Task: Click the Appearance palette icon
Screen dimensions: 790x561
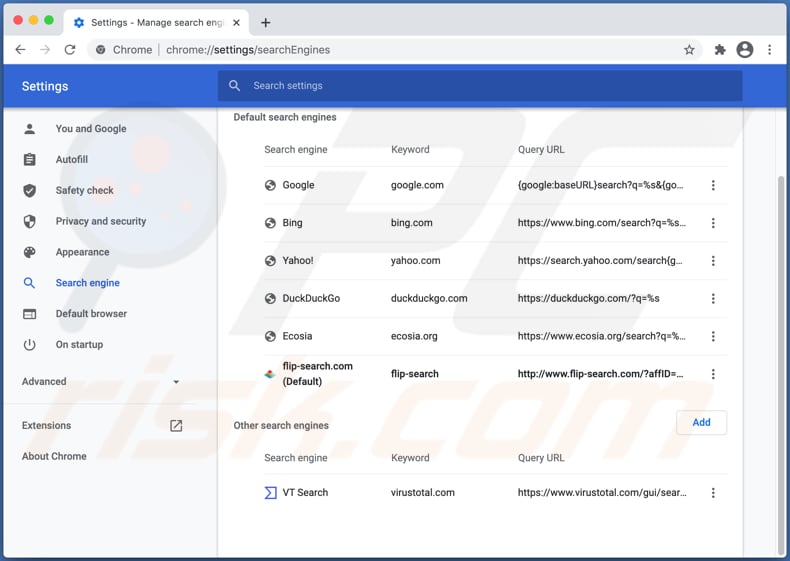Action: click(x=30, y=252)
